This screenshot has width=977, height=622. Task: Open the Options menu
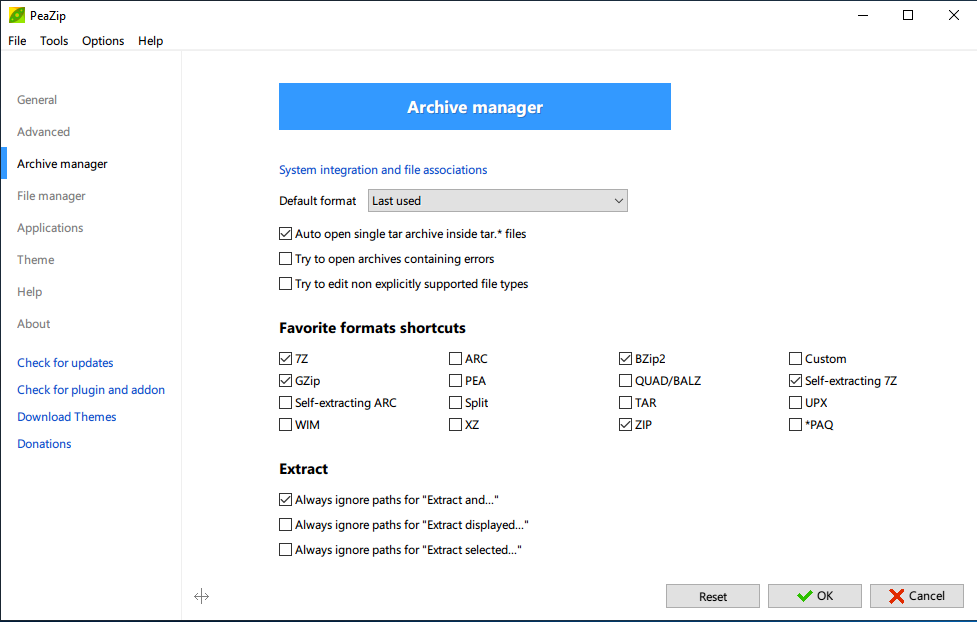tap(103, 41)
